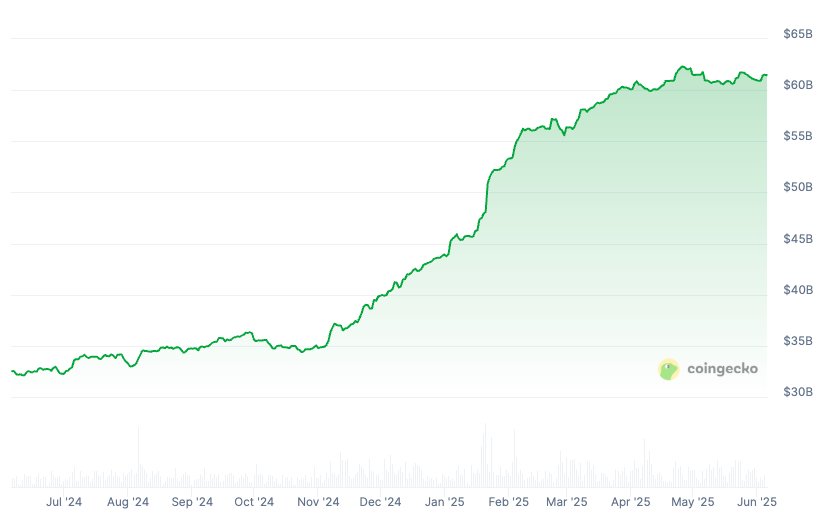Click the $50B y-axis label
The image size is (829, 525).
tap(798, 187)
